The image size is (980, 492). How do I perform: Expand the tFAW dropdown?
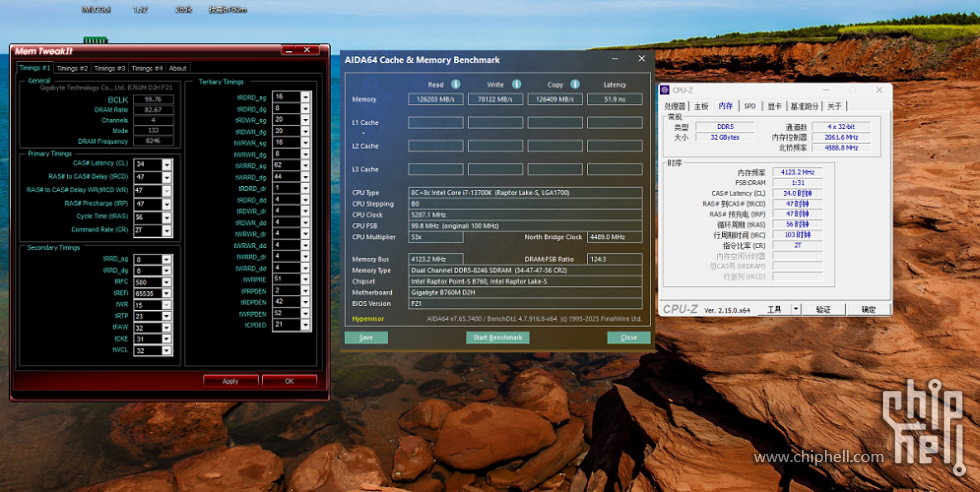(166, 328)
